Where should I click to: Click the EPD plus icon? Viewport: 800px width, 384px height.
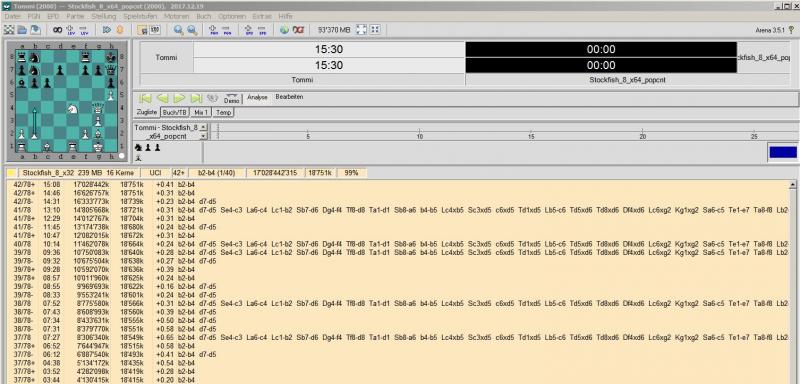(249, 30)
